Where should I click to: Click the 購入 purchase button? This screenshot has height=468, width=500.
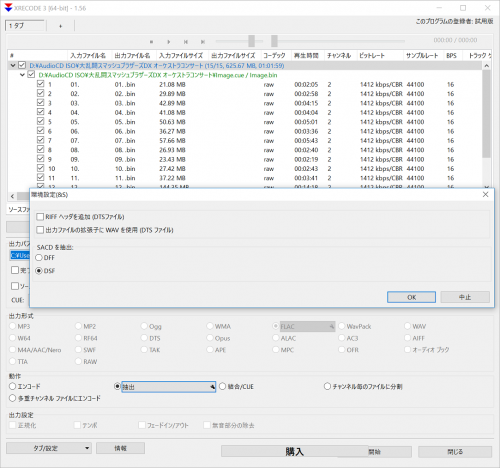pos(295,452)
